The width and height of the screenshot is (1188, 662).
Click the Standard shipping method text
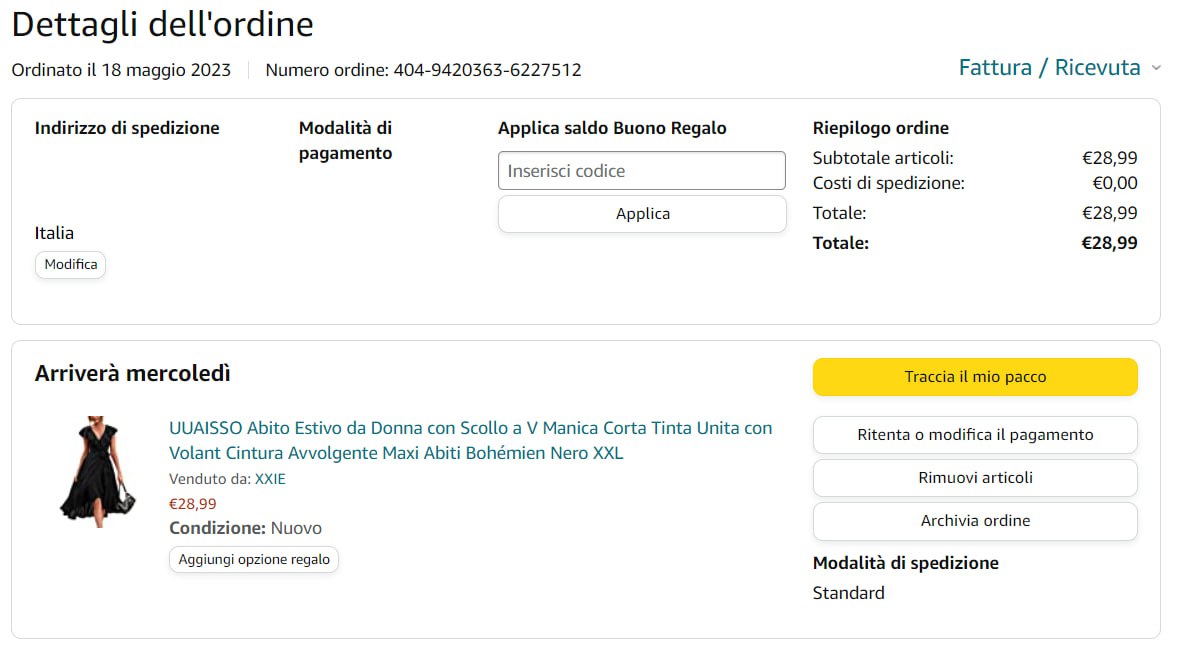click(849, 593)
